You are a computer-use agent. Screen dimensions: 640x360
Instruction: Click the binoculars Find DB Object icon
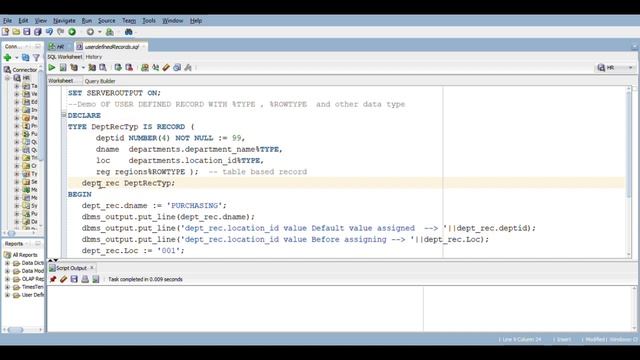pyautogui.click(x=129, y=32)
